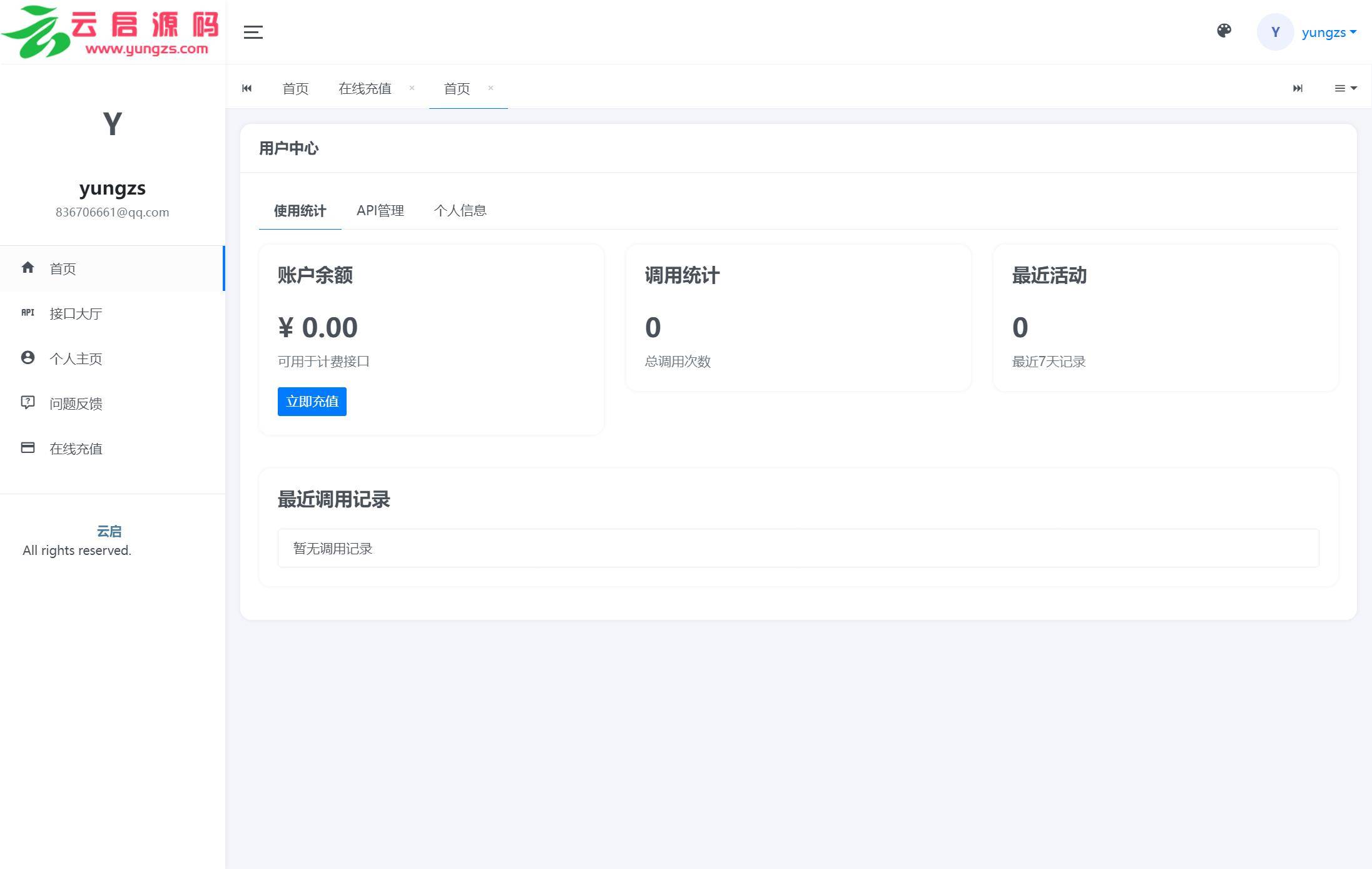Open the API管理 tab
The image size is (1372, 869).
tap(380, 211)
